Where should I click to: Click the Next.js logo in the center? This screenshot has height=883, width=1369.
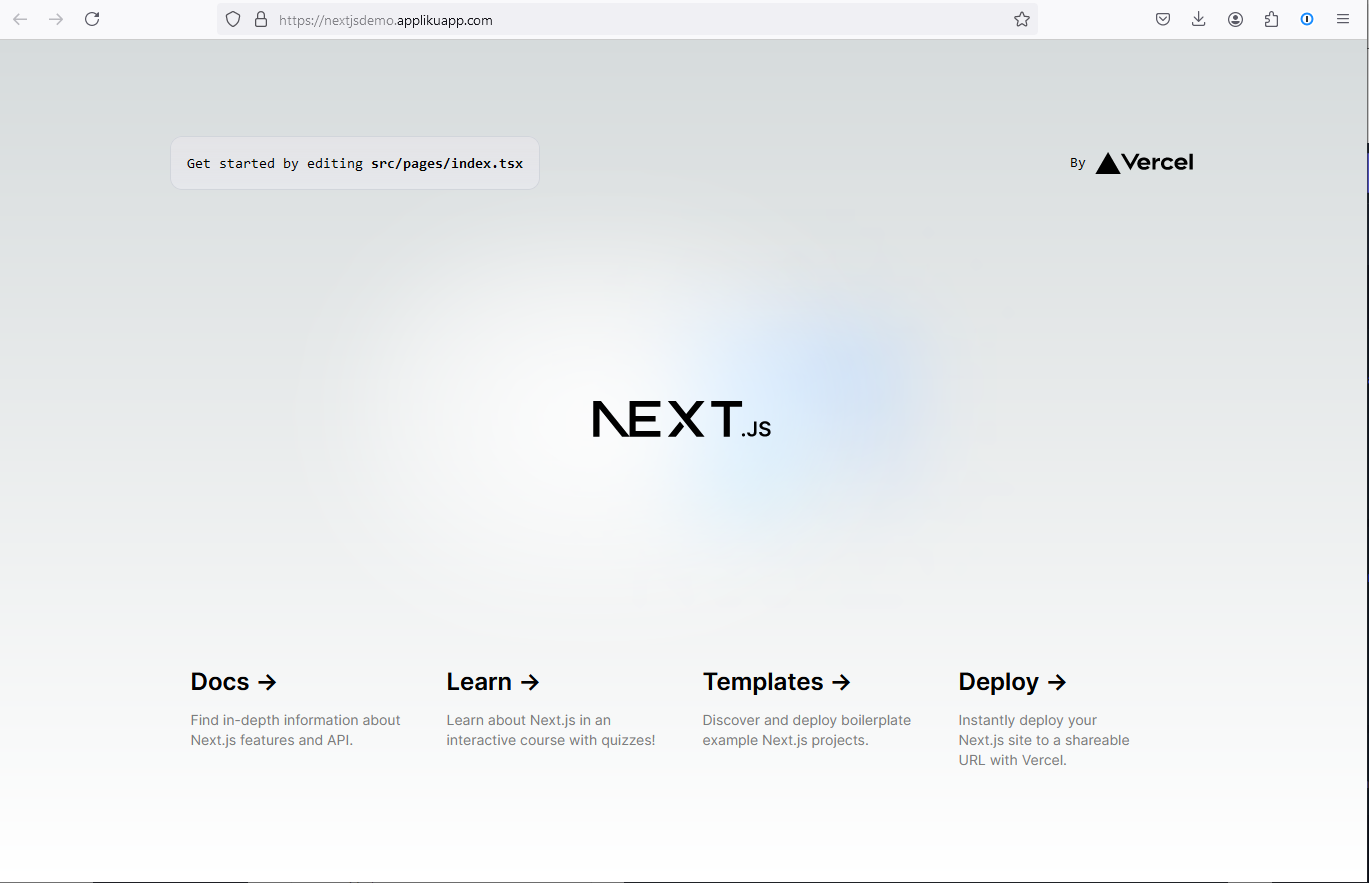click(682, 419)
